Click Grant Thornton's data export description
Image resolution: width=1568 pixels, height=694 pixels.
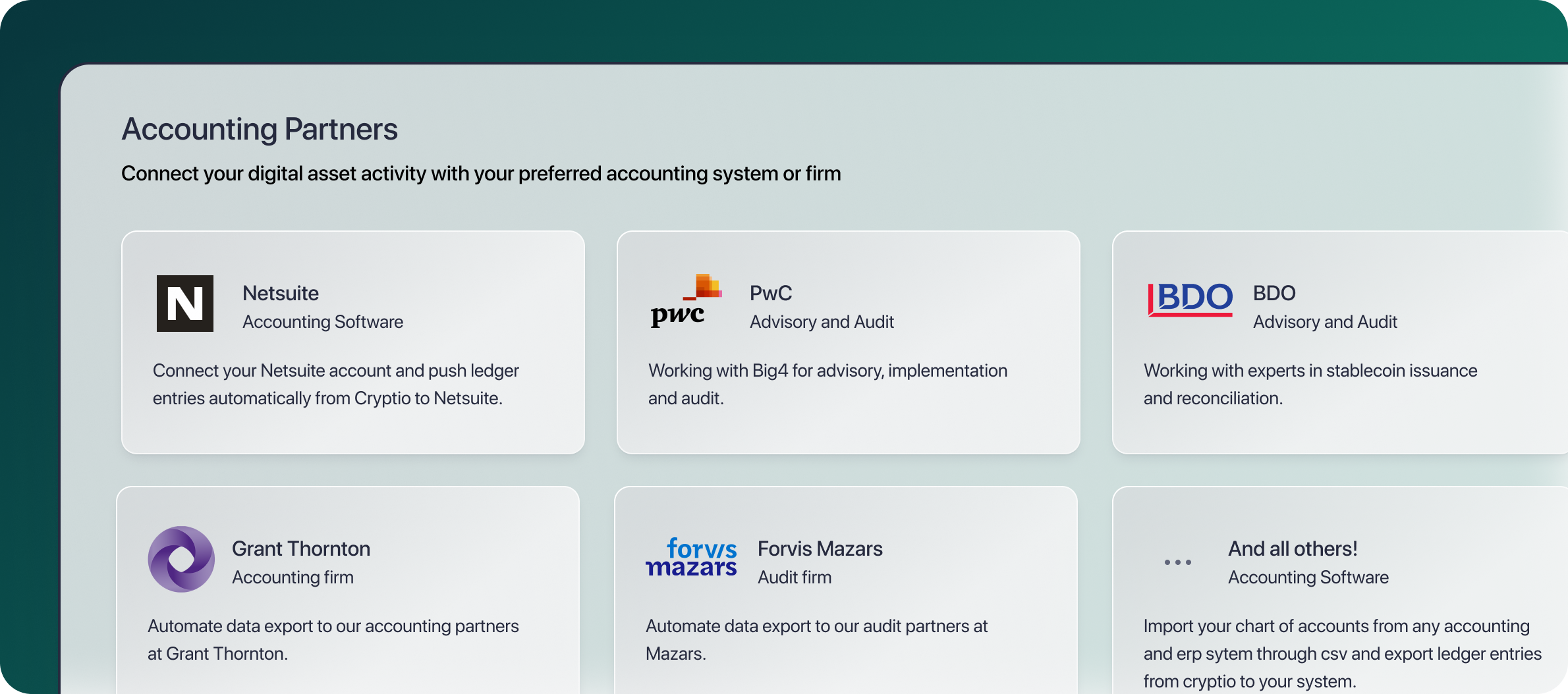(x=333, y=640)
